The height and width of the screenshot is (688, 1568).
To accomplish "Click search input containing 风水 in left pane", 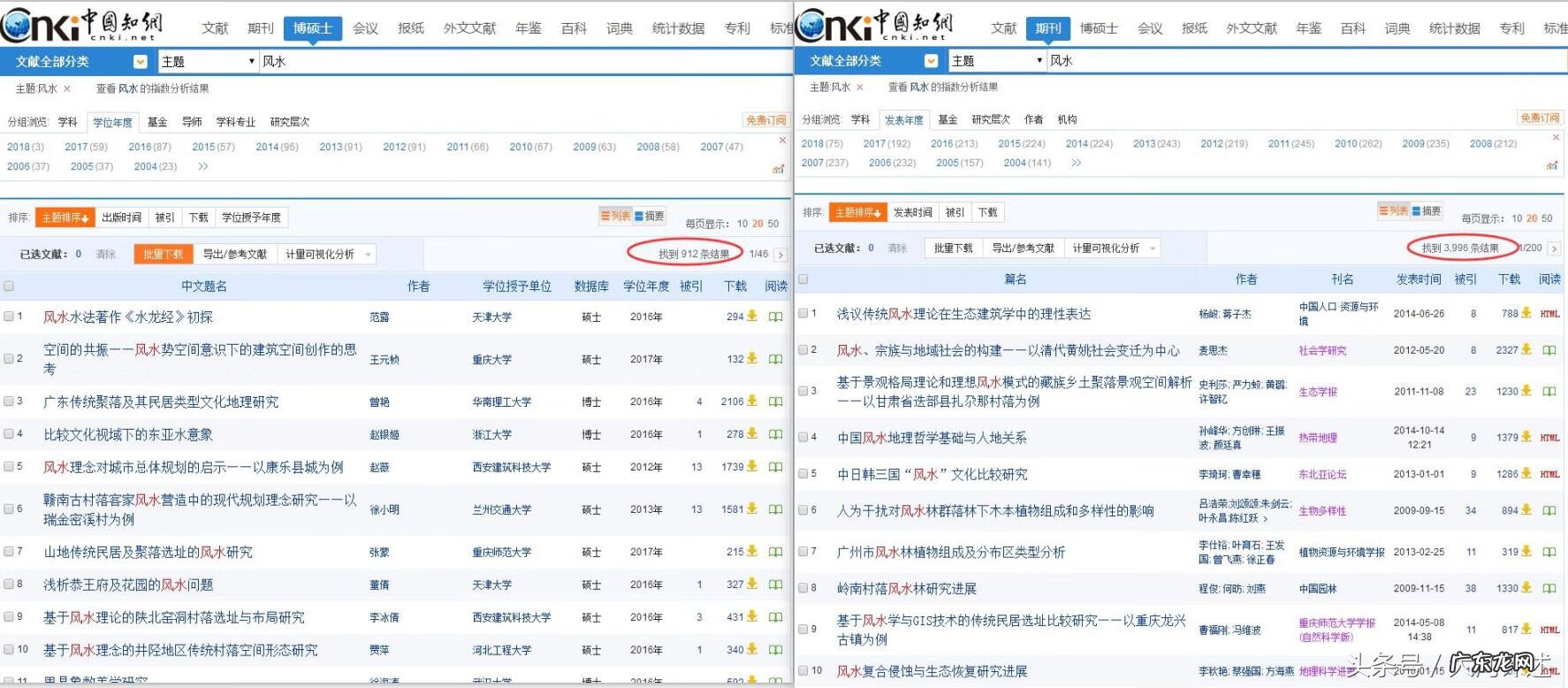I will (525, 61).
